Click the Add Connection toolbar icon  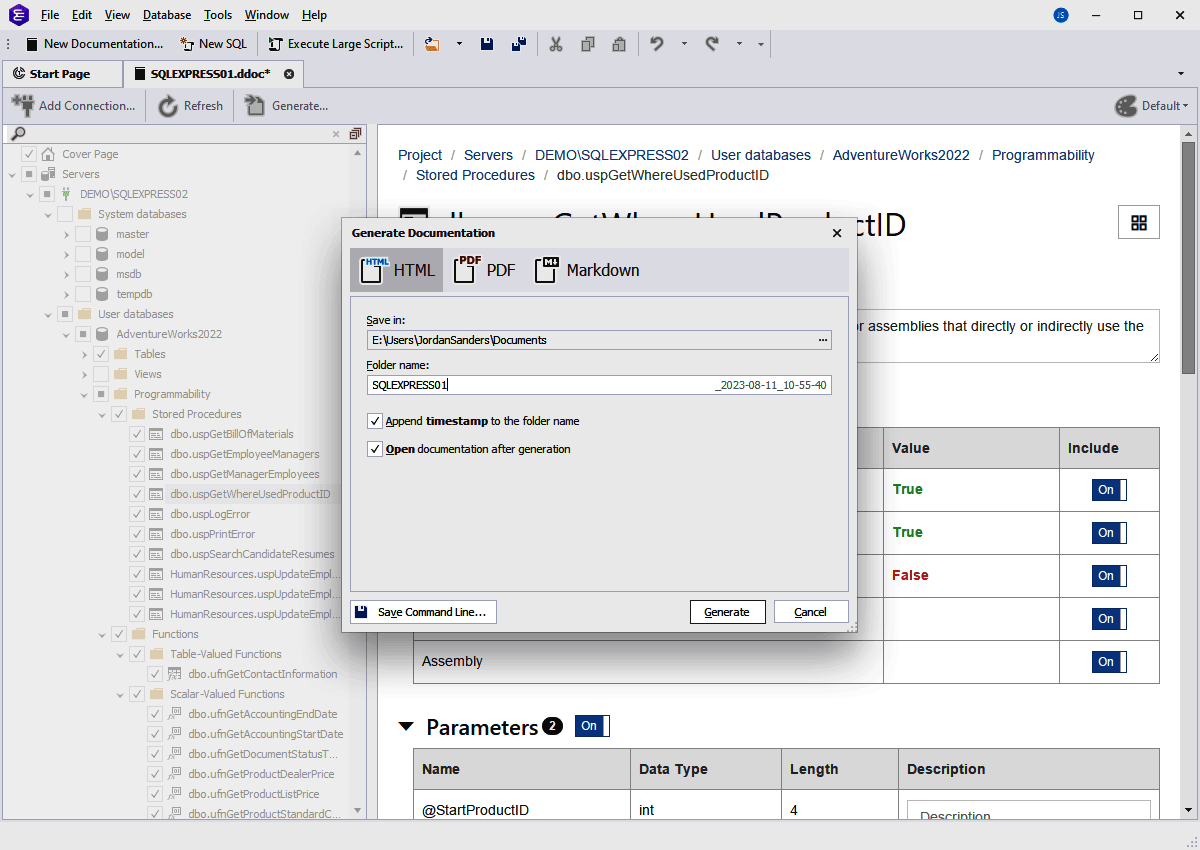coord(23,105)
